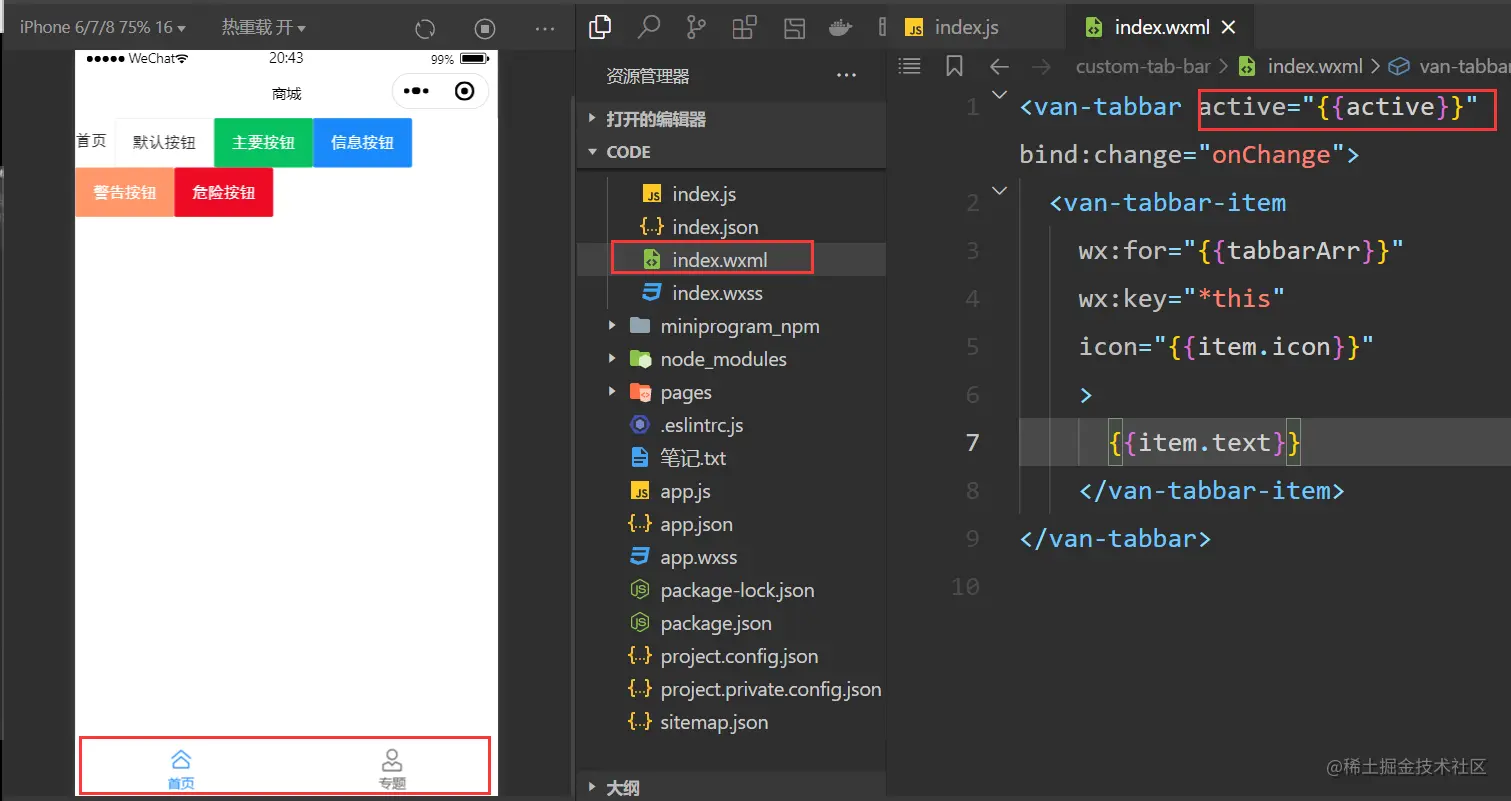
Task: Tap the 首页 home icon in tab bar
Action: tap(181, 760)
